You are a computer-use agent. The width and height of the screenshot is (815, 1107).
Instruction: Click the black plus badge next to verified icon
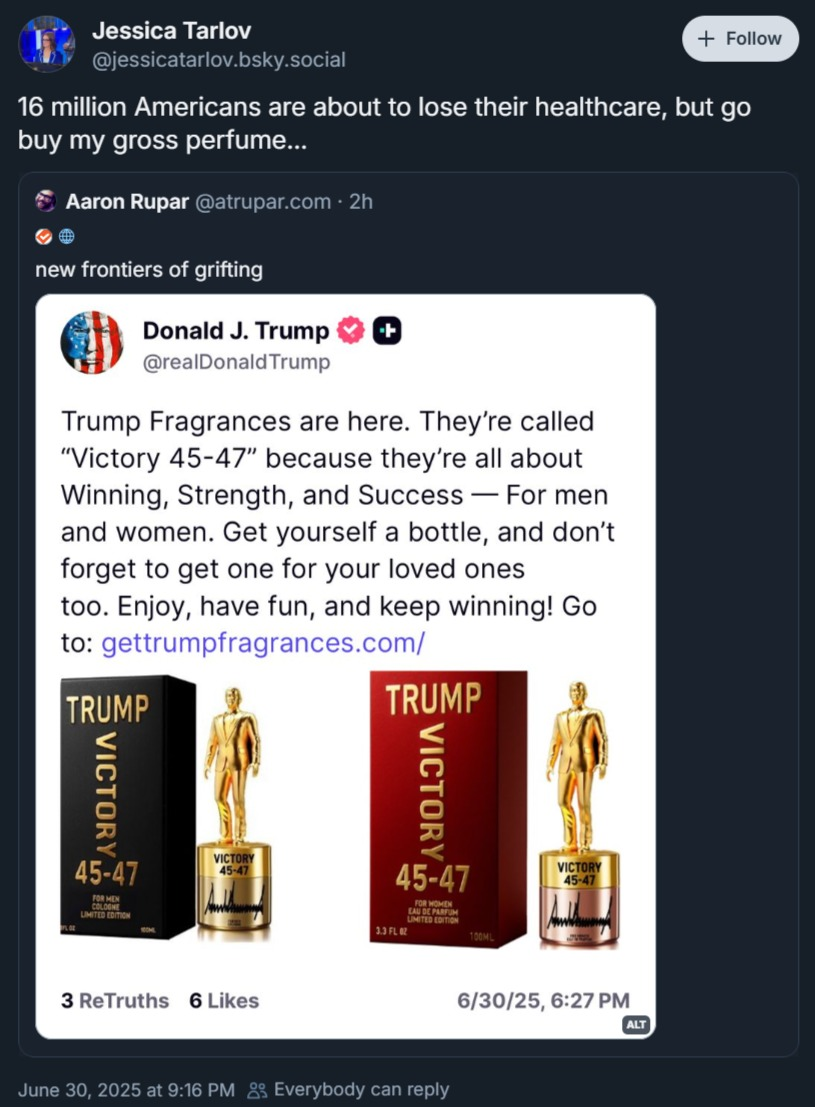click(387, 331)
